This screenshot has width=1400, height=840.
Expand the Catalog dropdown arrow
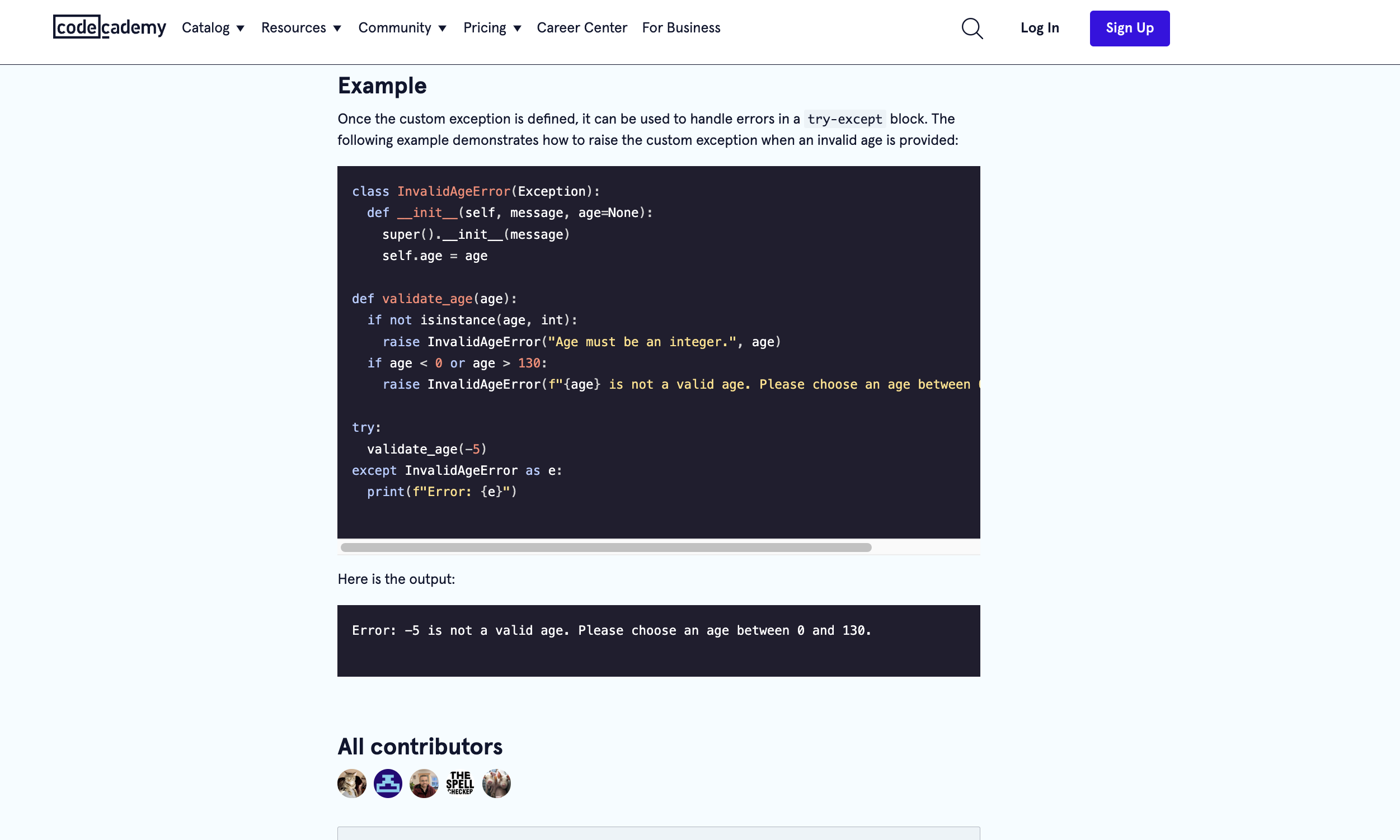240,29
